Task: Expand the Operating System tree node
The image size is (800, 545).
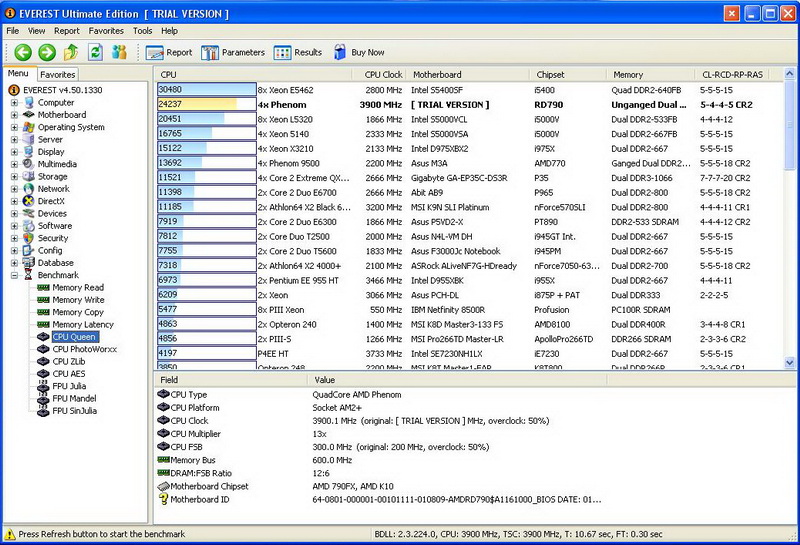Action: click(x=14, y=127)
